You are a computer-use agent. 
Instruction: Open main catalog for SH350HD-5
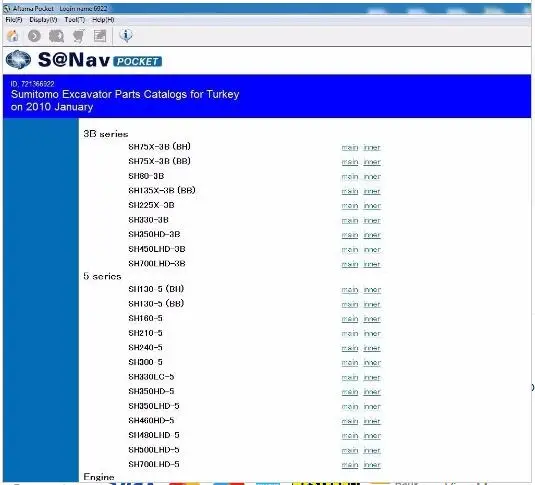point(350,392)
